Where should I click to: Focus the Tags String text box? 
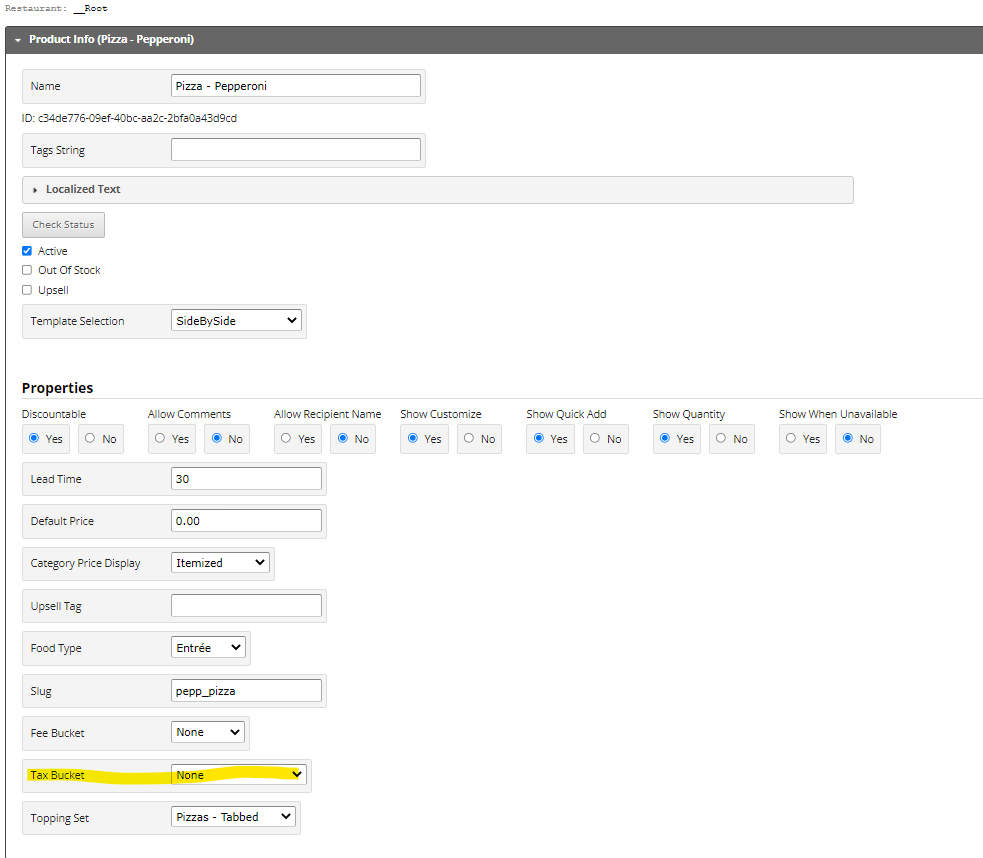(x=296, y=150)
